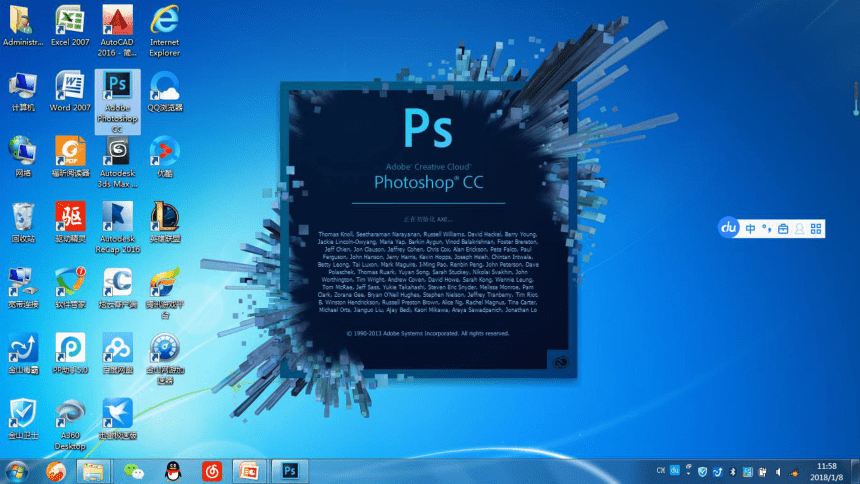Click the Creative Cloud logo on Photoshop splash
Viewport: 860px width, 484px height.
(x=560, y=362)
